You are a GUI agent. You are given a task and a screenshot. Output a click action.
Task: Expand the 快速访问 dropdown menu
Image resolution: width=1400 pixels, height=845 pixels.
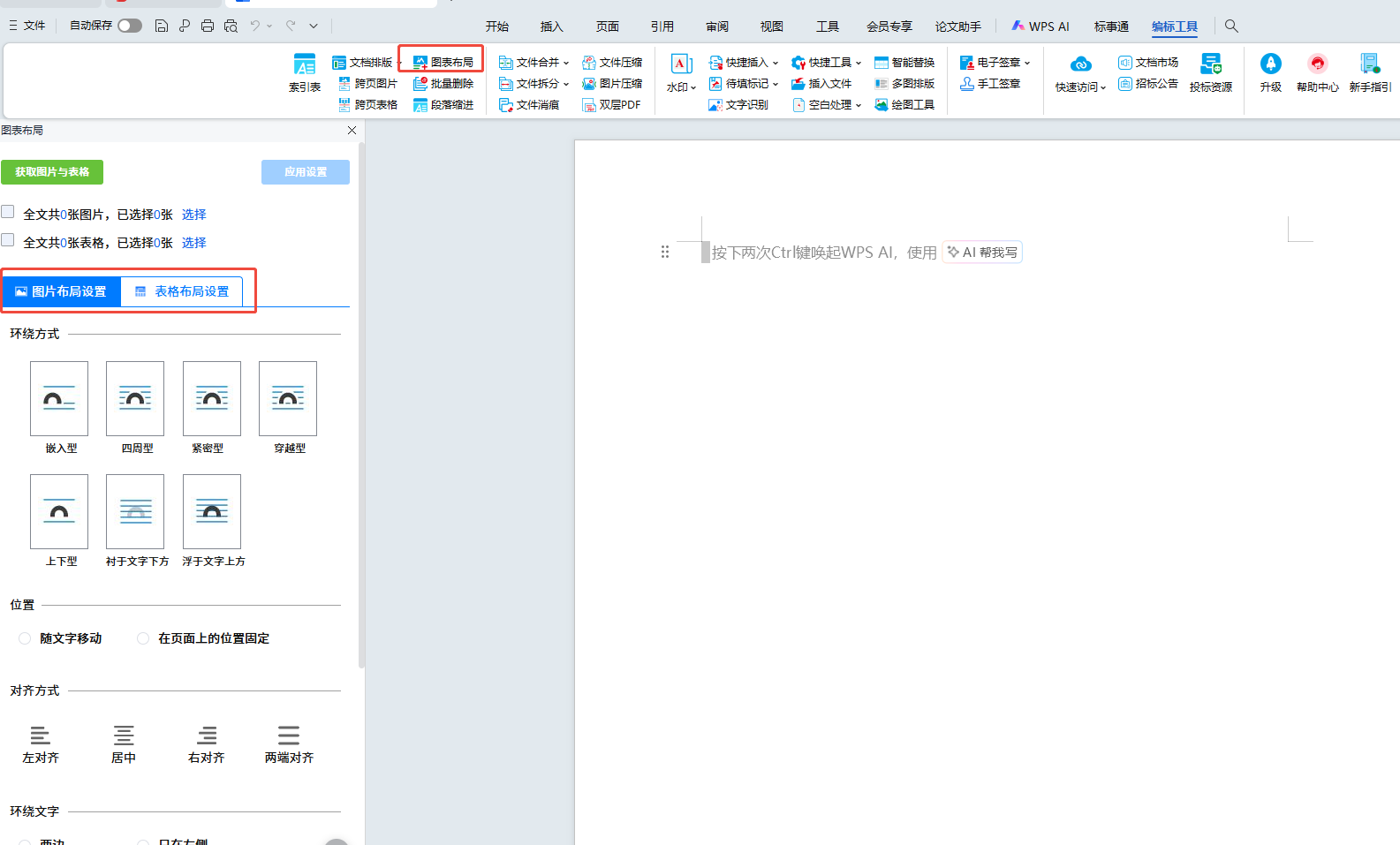pyautogui.click(x=1080, y=72)
